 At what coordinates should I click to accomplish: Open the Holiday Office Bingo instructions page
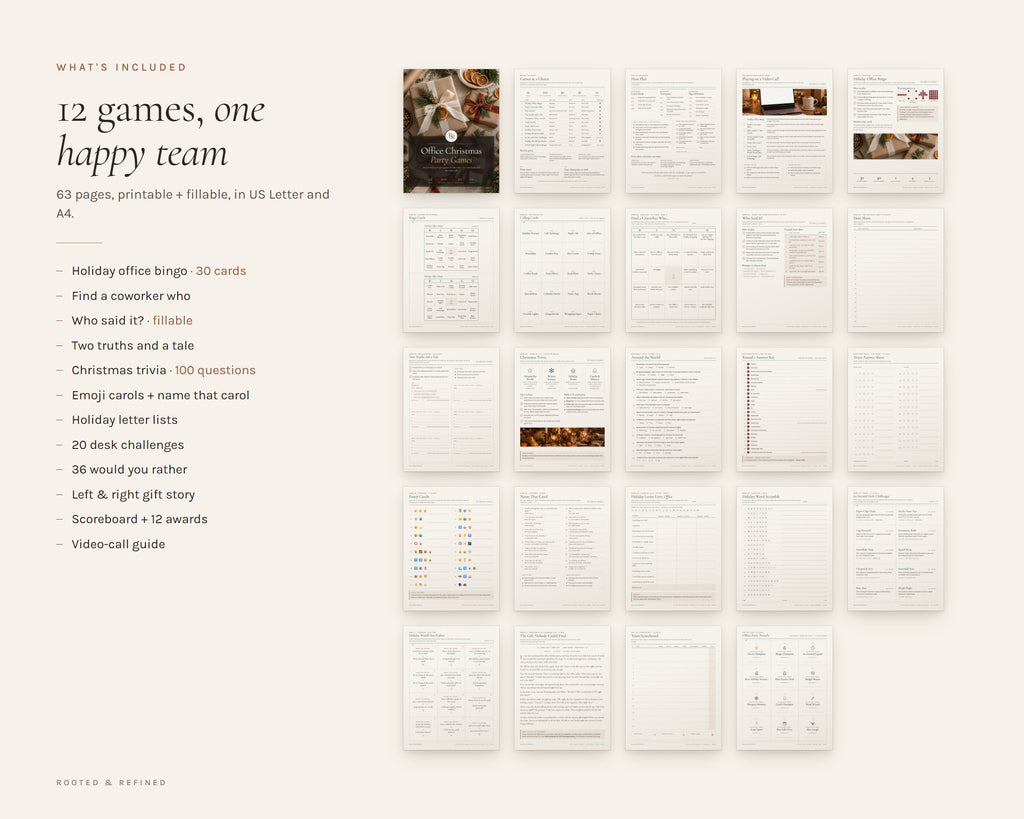tap(895, 131)
